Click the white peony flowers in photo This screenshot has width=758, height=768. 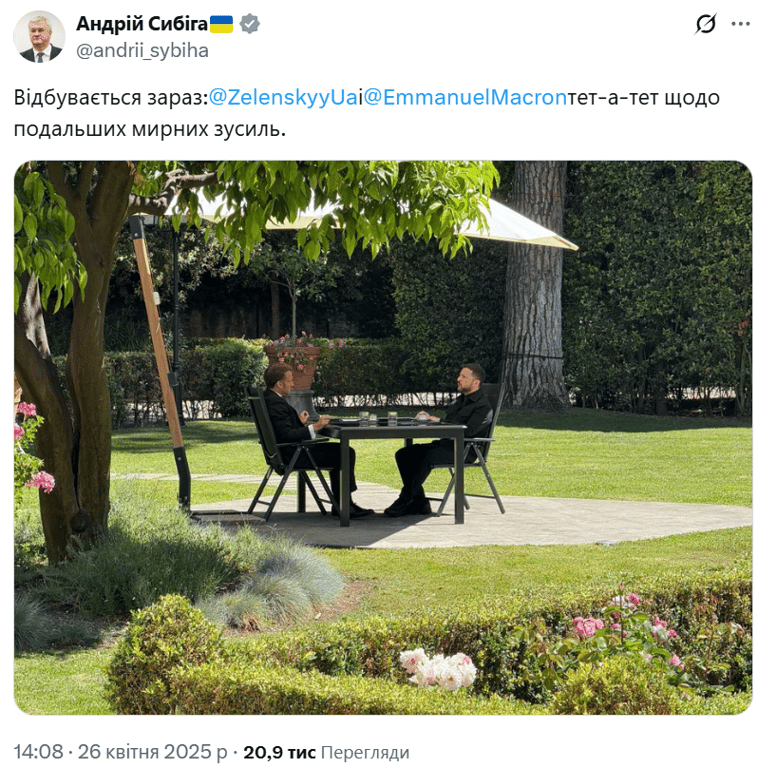(438, 670)
